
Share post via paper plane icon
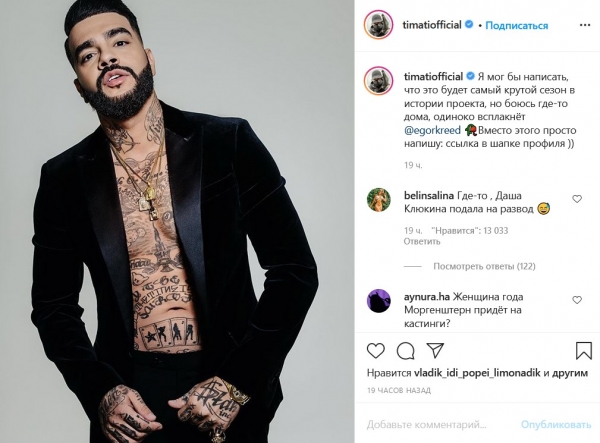(435, 350)
